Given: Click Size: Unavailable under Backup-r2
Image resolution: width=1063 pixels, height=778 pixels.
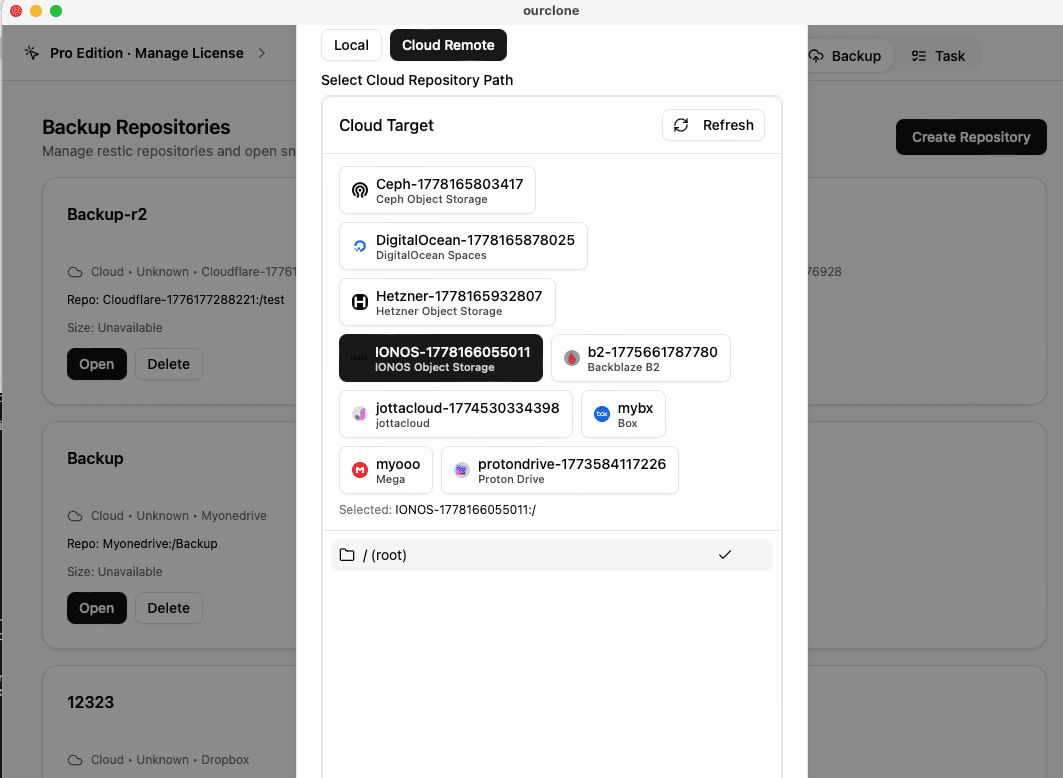Looking at the screenshot, I should [x=115, y=327].
